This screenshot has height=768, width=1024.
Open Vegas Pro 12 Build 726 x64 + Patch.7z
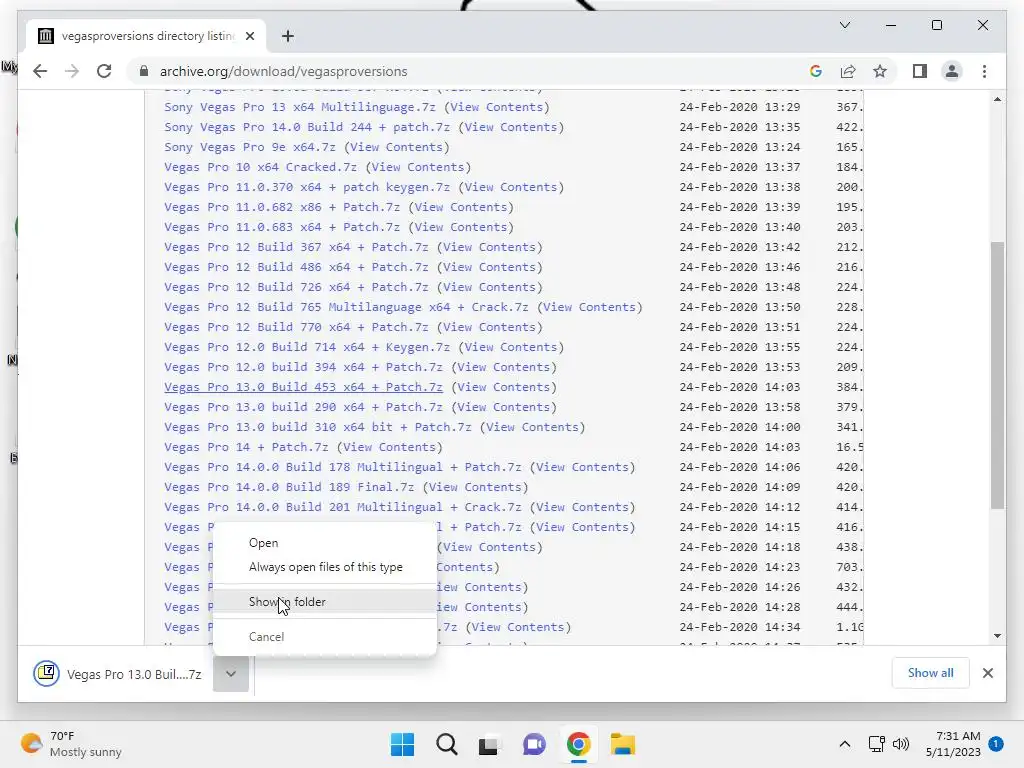[296, 287]
